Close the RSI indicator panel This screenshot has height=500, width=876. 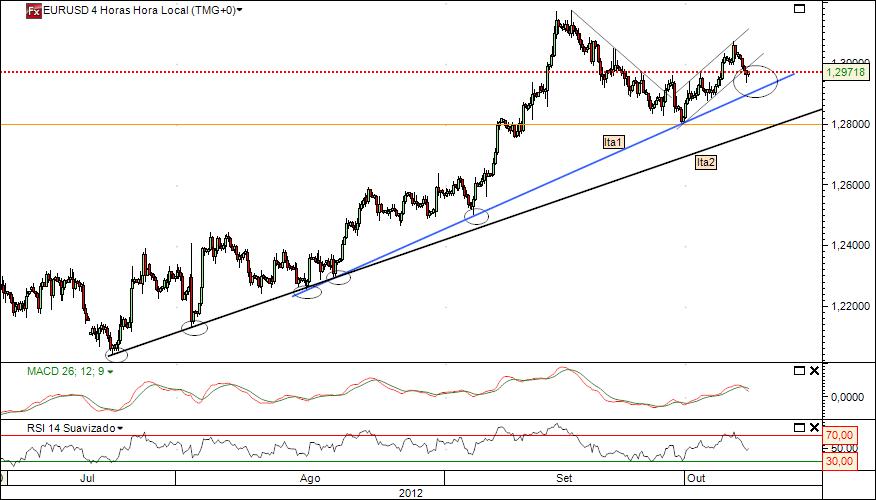(x=814, y=427)
